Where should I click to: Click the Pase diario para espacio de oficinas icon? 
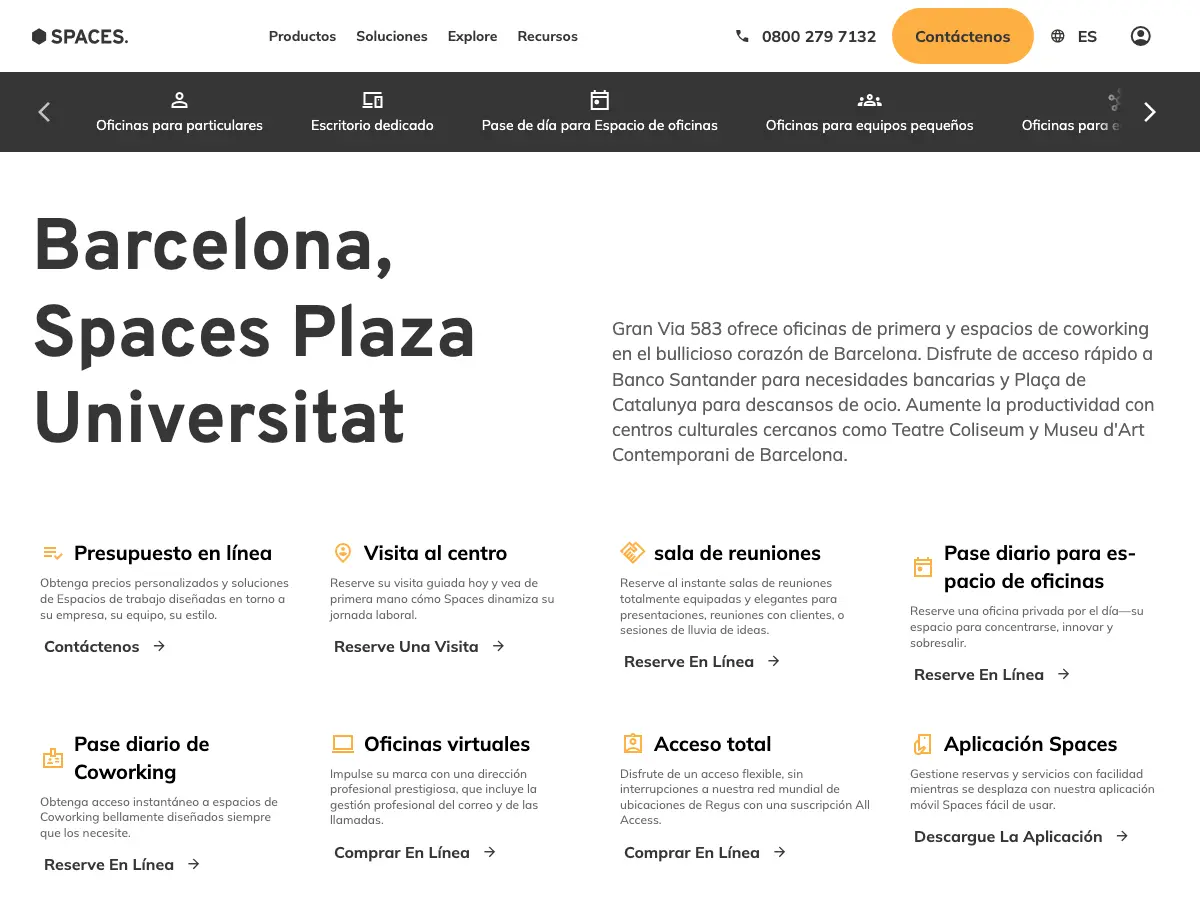tap(923, 567)
